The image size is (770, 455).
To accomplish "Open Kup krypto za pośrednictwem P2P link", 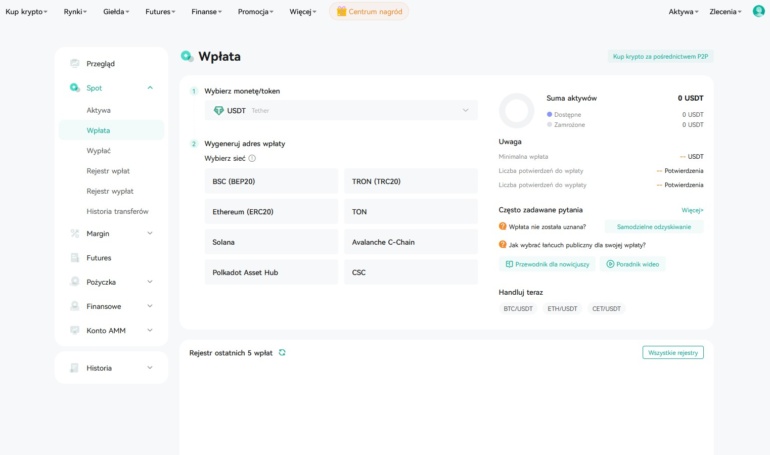I will [660, 57].
